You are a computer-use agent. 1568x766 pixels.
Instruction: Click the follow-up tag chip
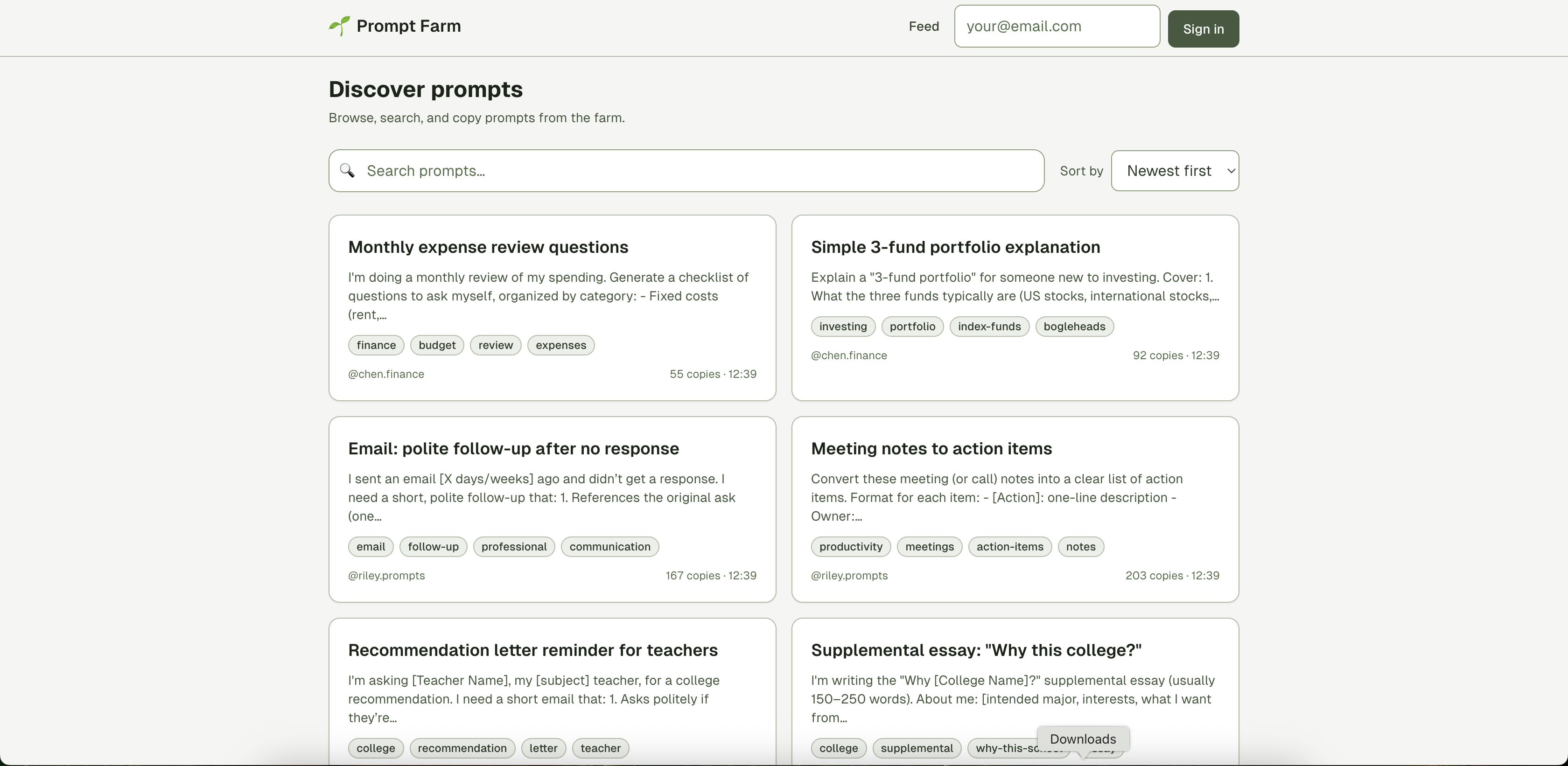coord(433,546)
